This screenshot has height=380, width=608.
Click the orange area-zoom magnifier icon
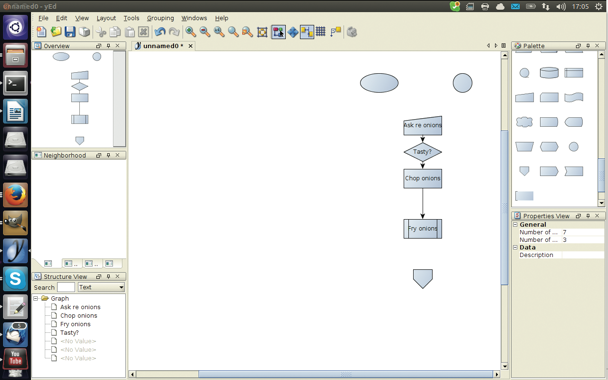tap(247, 32)
